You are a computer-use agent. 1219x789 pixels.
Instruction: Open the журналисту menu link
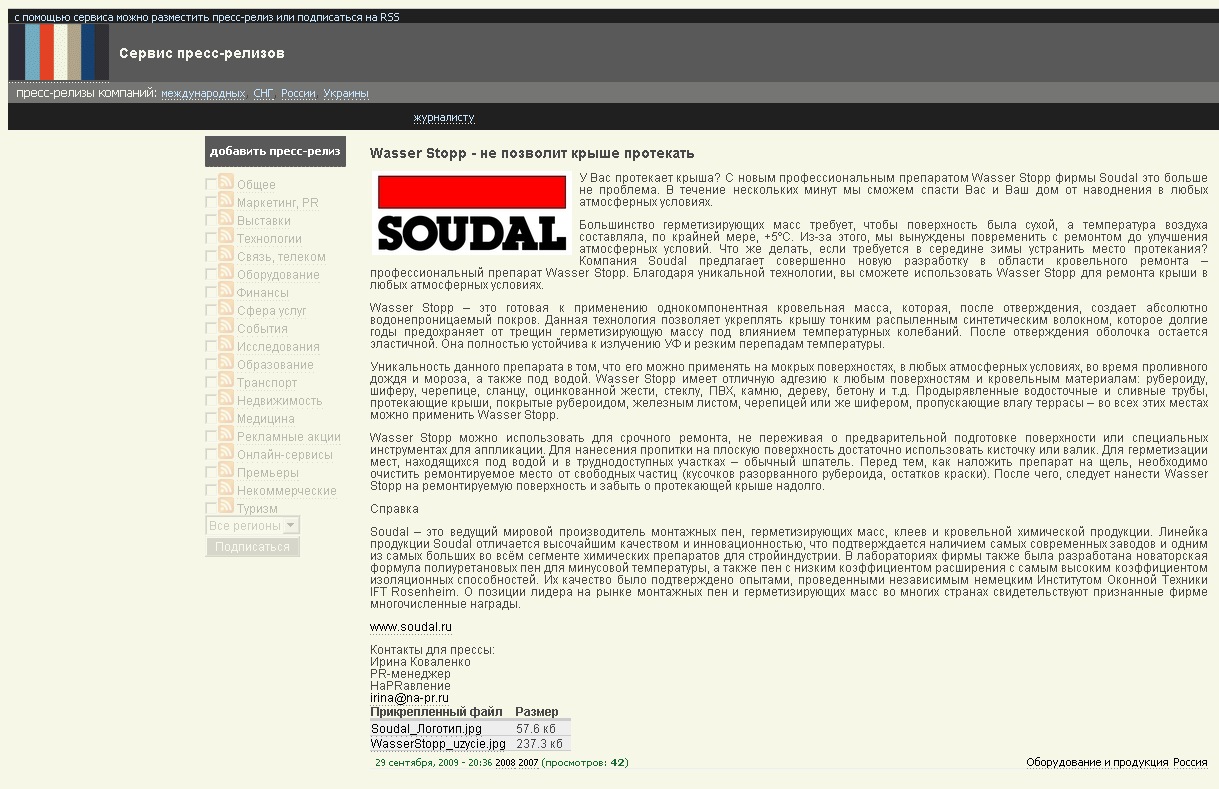pos(444,118)
